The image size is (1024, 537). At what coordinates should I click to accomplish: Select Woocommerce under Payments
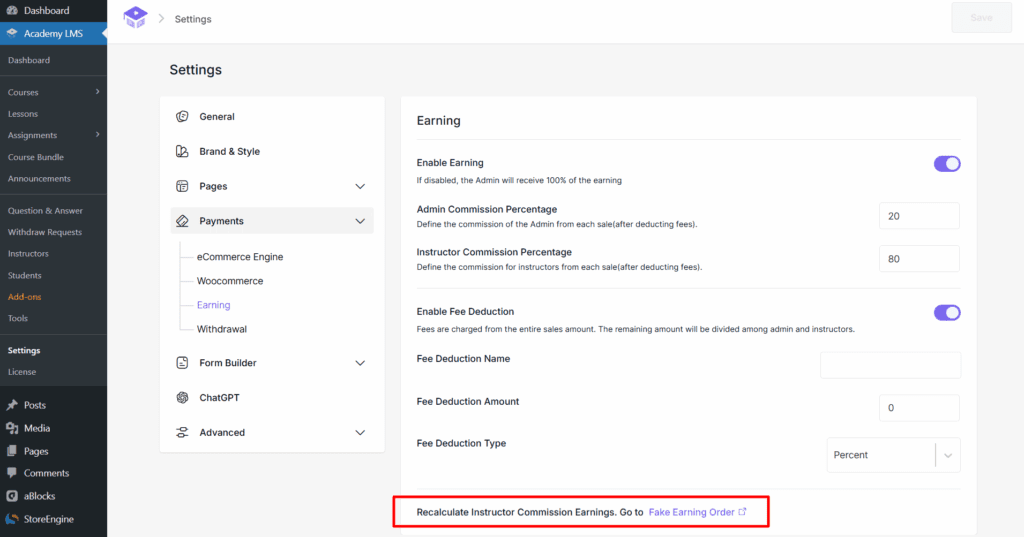[x=230, y=281]
